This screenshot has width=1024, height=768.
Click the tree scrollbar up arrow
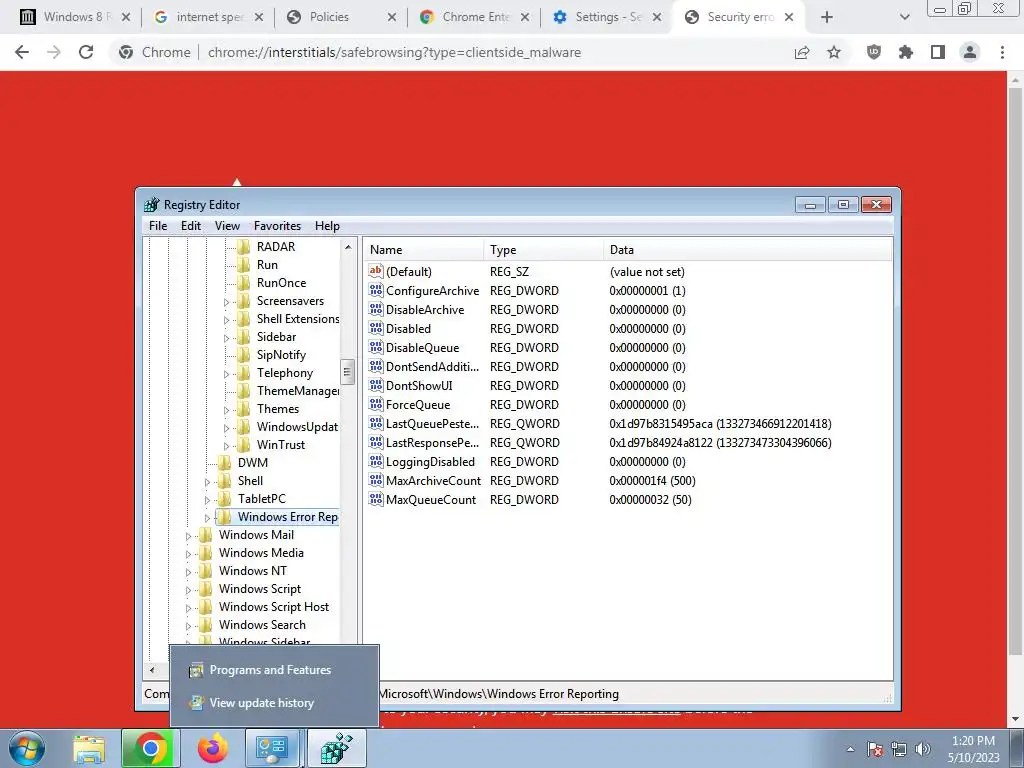point(347,247)
